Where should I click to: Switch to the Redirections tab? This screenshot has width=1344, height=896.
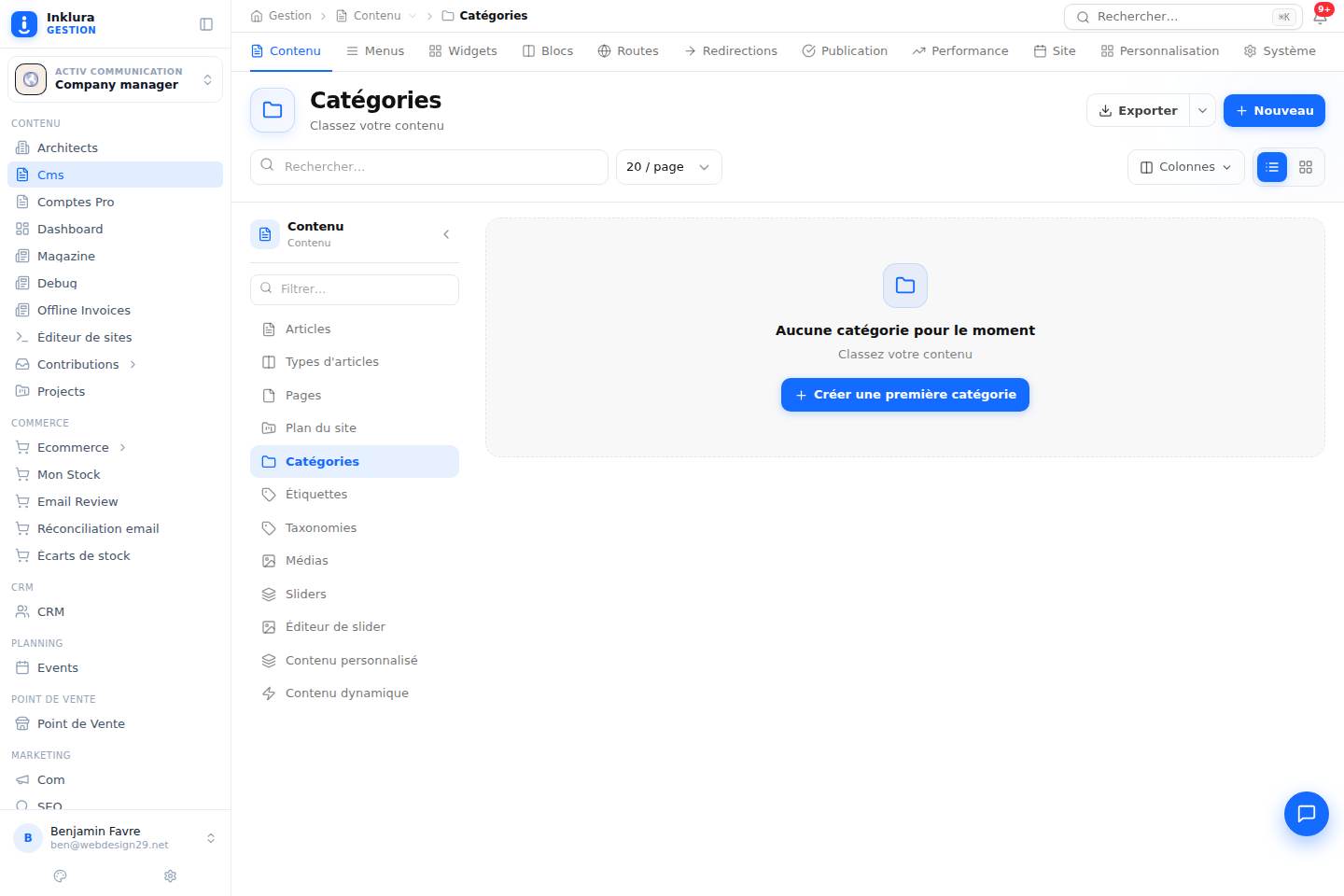[x=731, y=51]
